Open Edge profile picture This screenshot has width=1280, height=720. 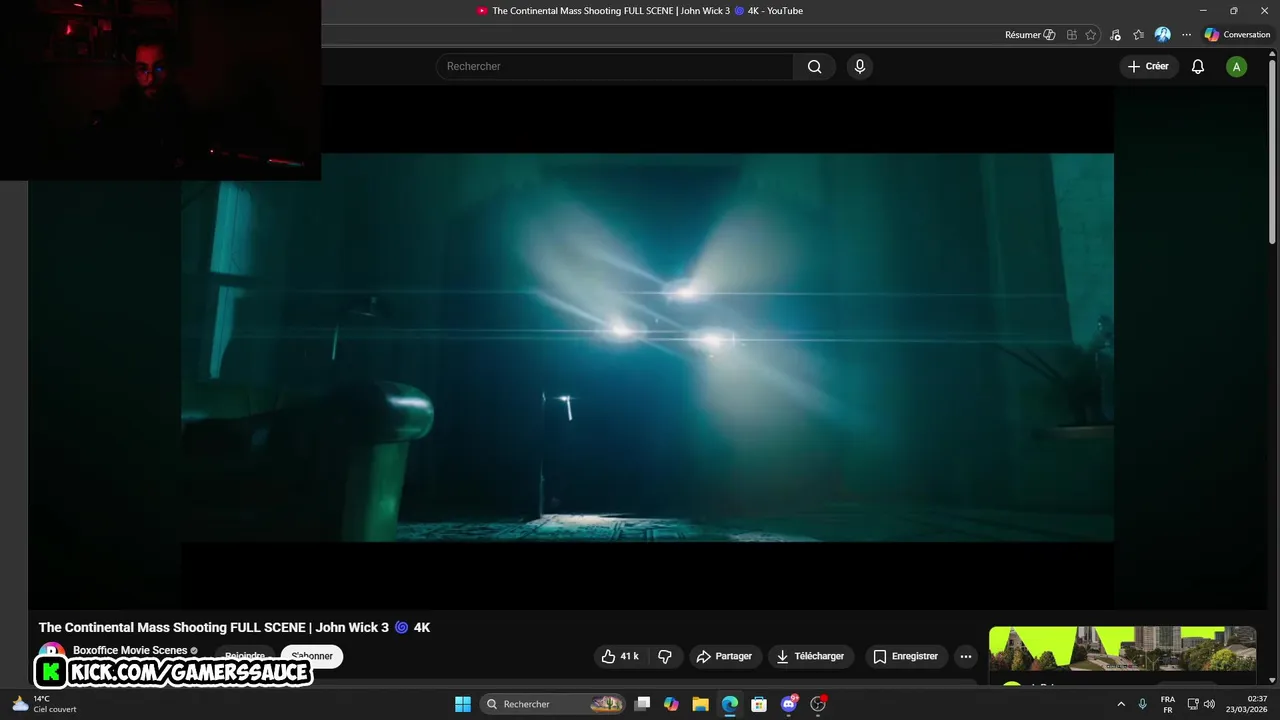click(1162, 35)
